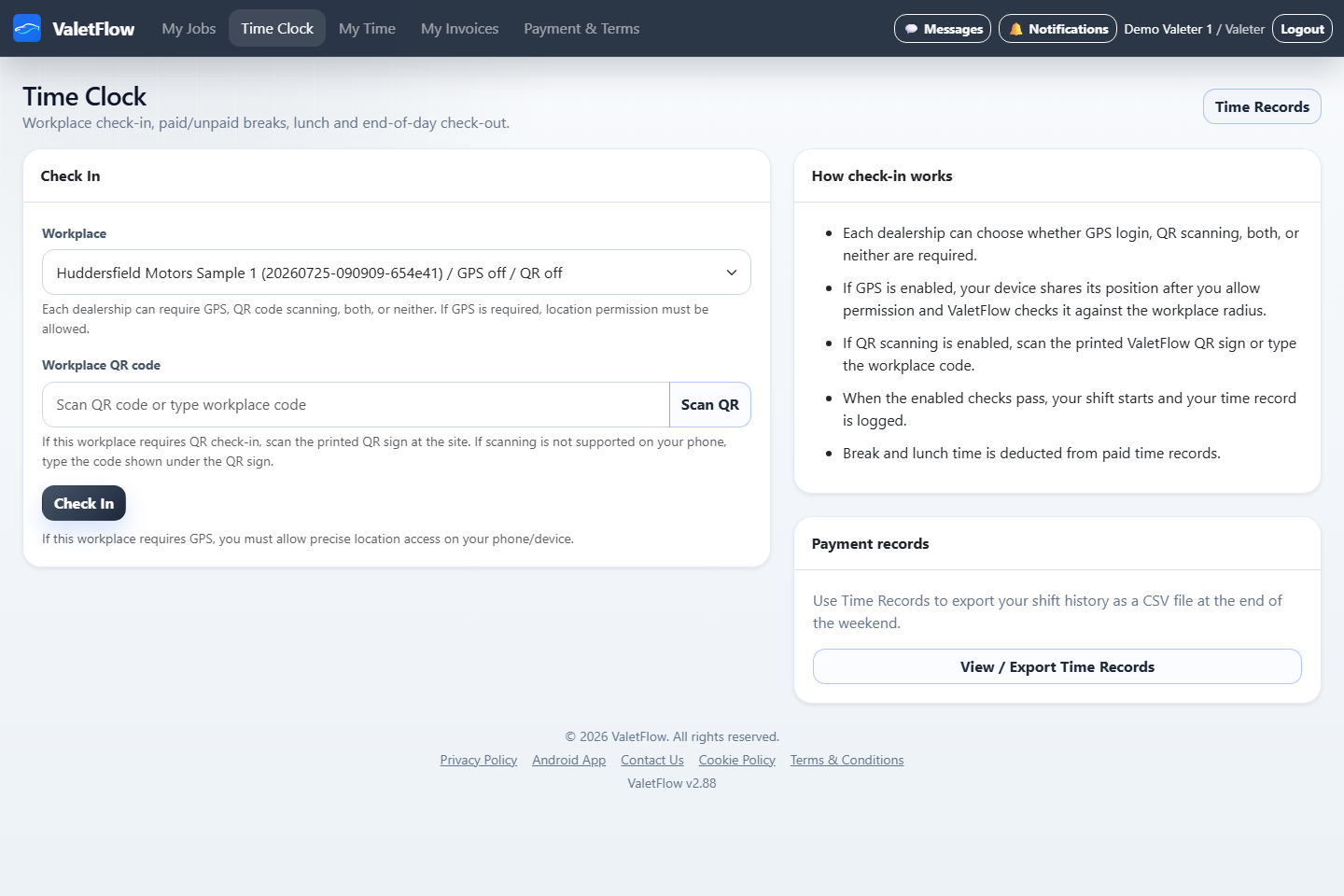Viewport: 1344px width, 896px height.
Task: Open Payment & Terms tab
Action: (581, 29)
